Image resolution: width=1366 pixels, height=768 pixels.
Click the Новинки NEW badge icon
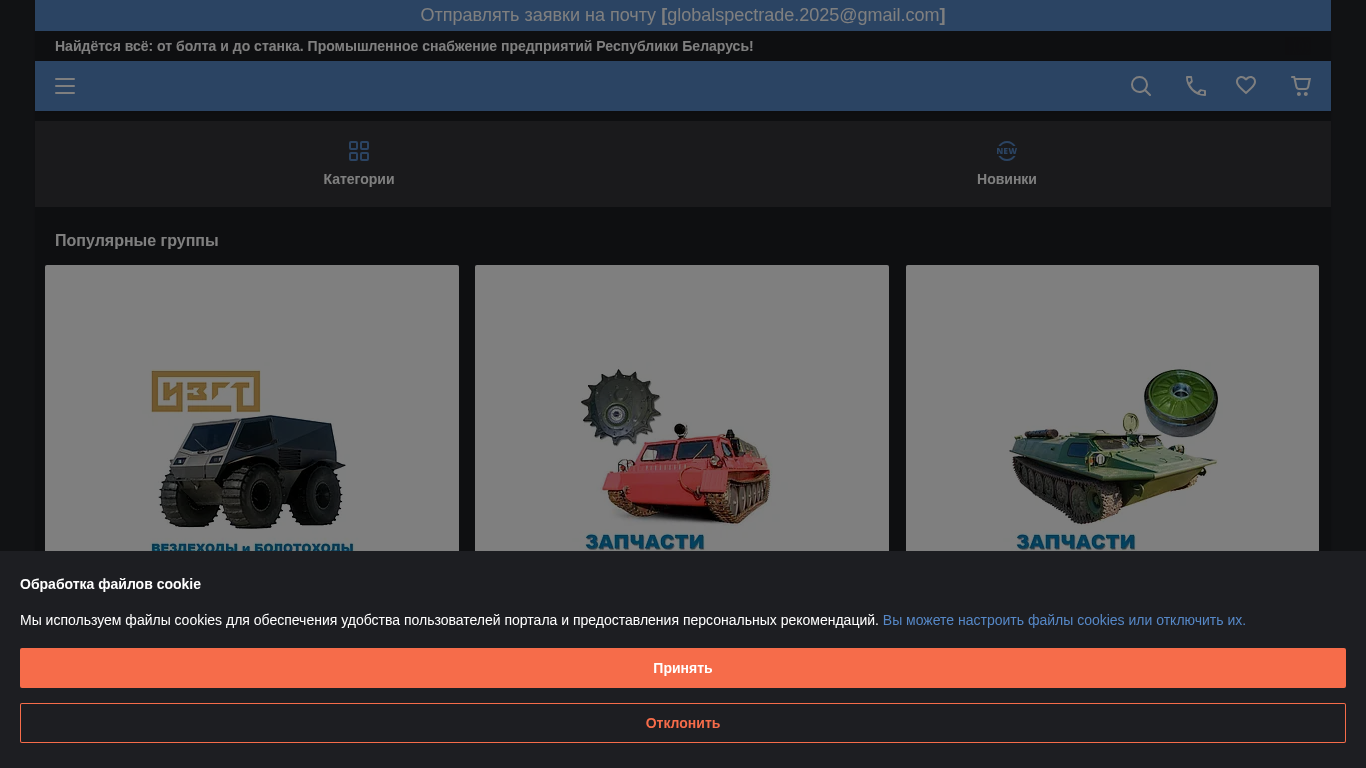pos(1007,151)
